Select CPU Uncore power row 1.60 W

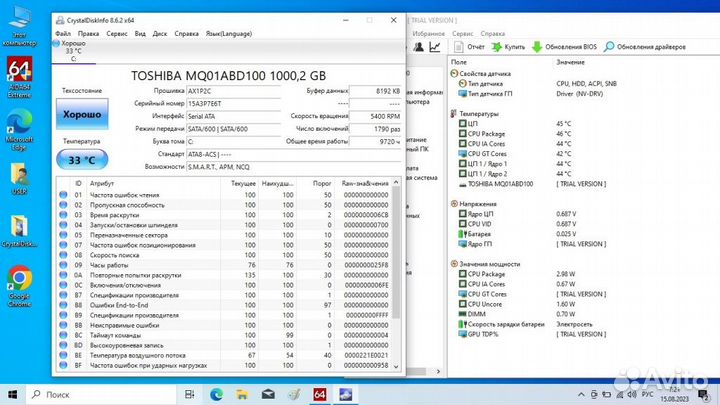point(484,304)
